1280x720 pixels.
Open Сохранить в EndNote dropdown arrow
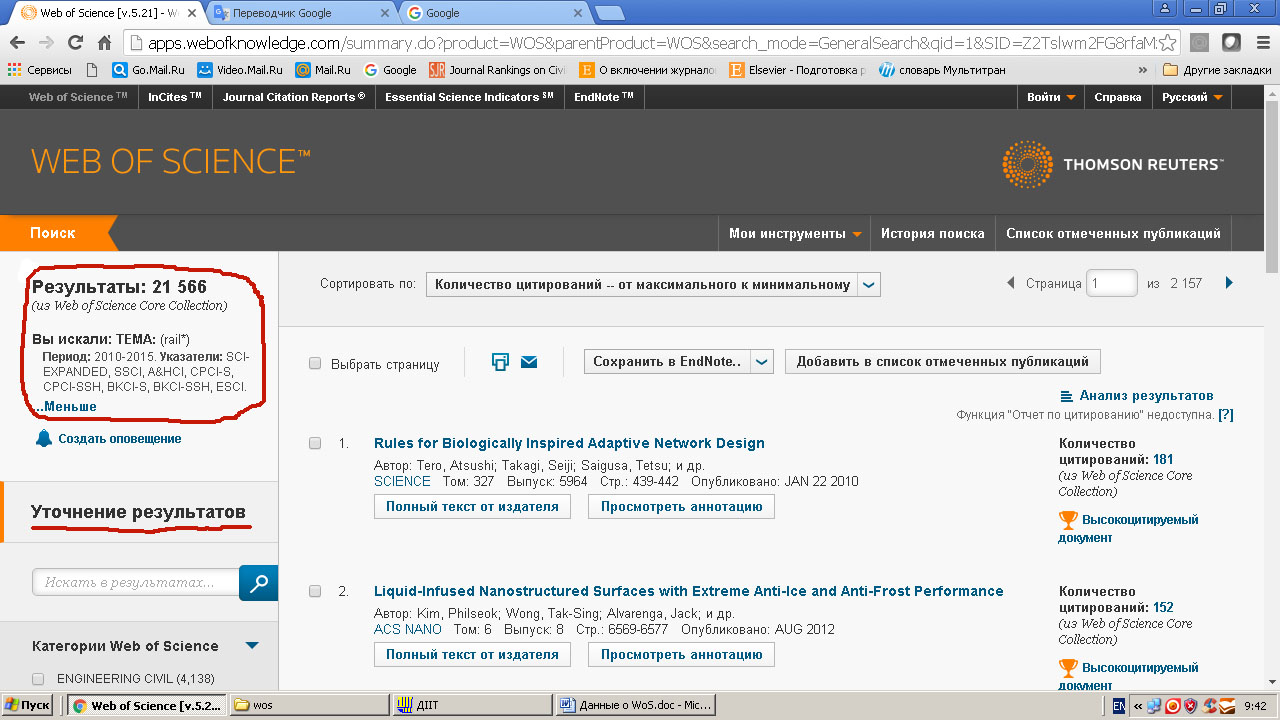pos(762,362)
